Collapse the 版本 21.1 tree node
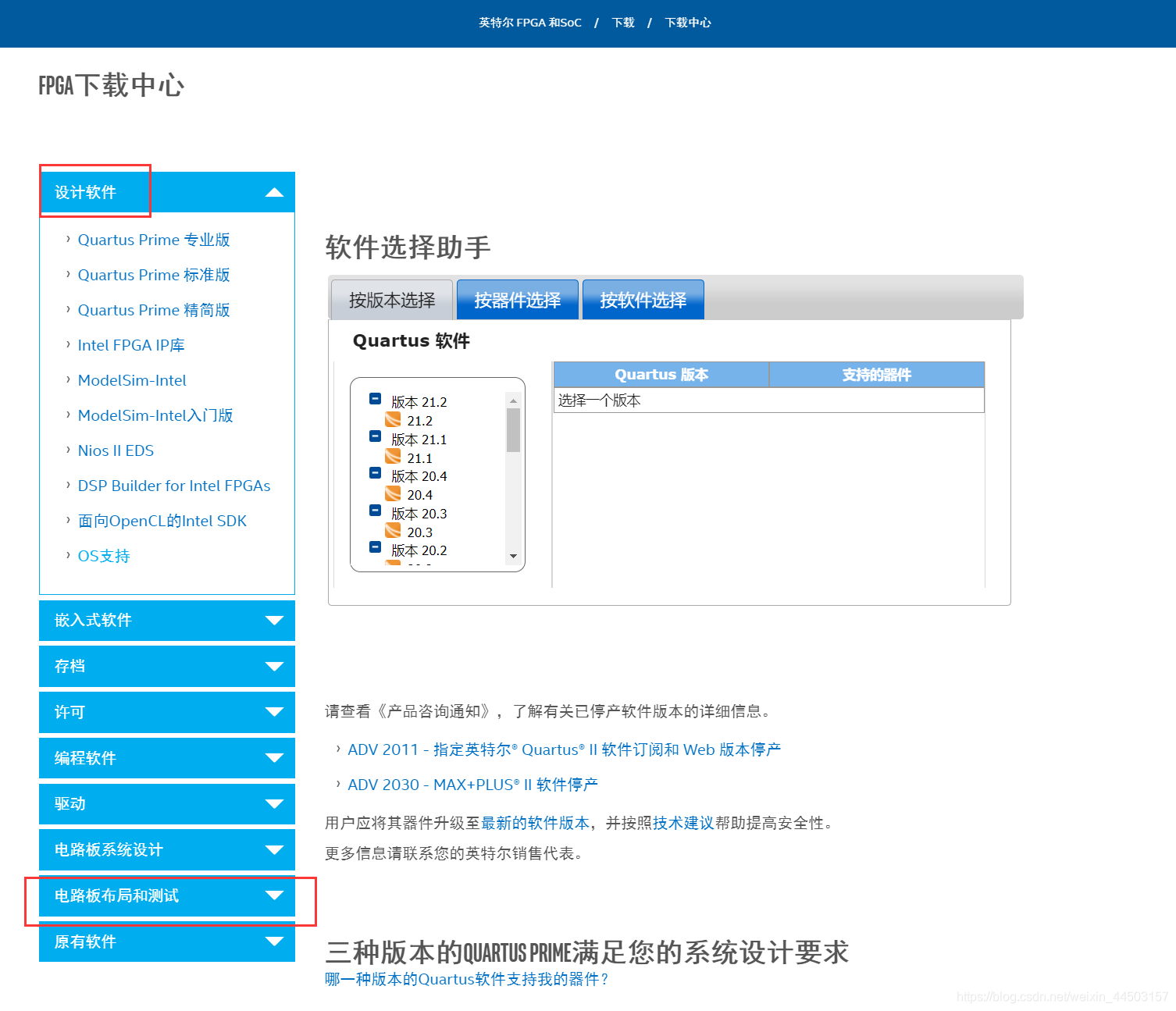1176x1011 pixels. pos(374,436)
